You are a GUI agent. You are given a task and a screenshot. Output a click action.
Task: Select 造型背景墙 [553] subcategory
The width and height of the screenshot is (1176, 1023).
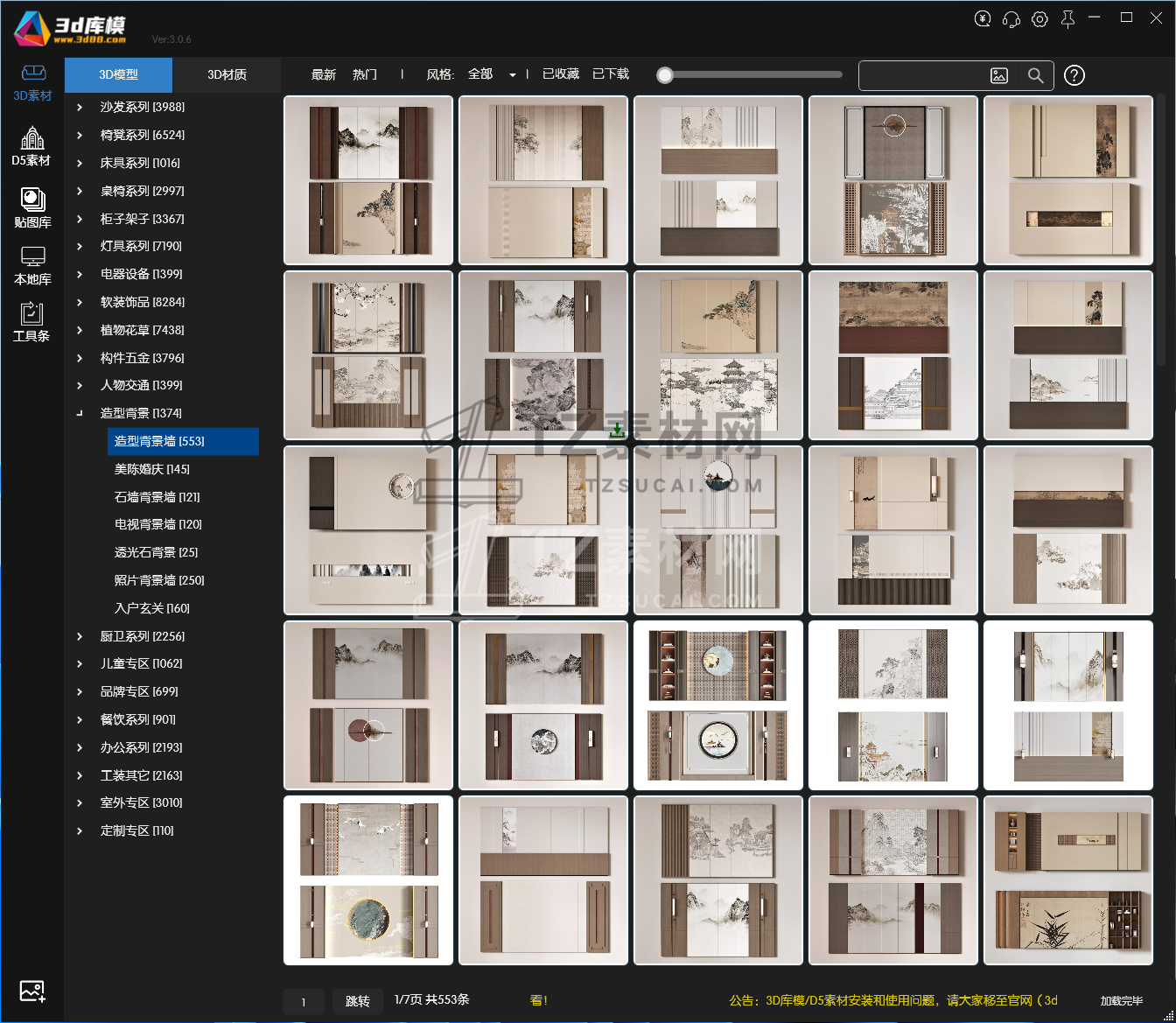183,441
